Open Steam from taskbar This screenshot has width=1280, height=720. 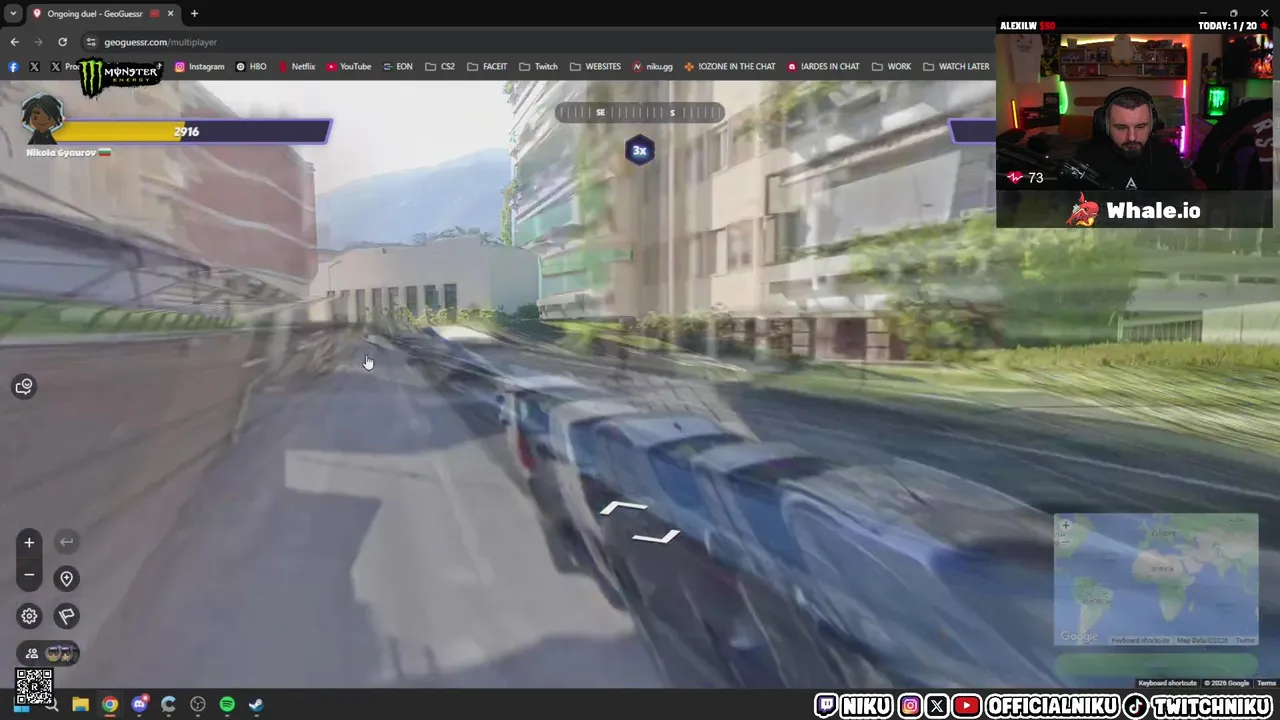[256, 705]
